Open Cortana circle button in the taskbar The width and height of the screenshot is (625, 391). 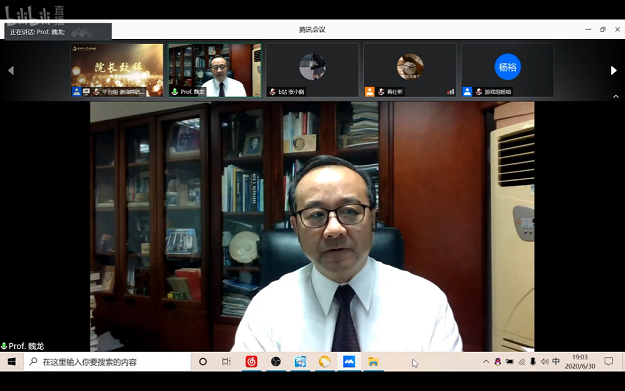(x=203, y=362)
